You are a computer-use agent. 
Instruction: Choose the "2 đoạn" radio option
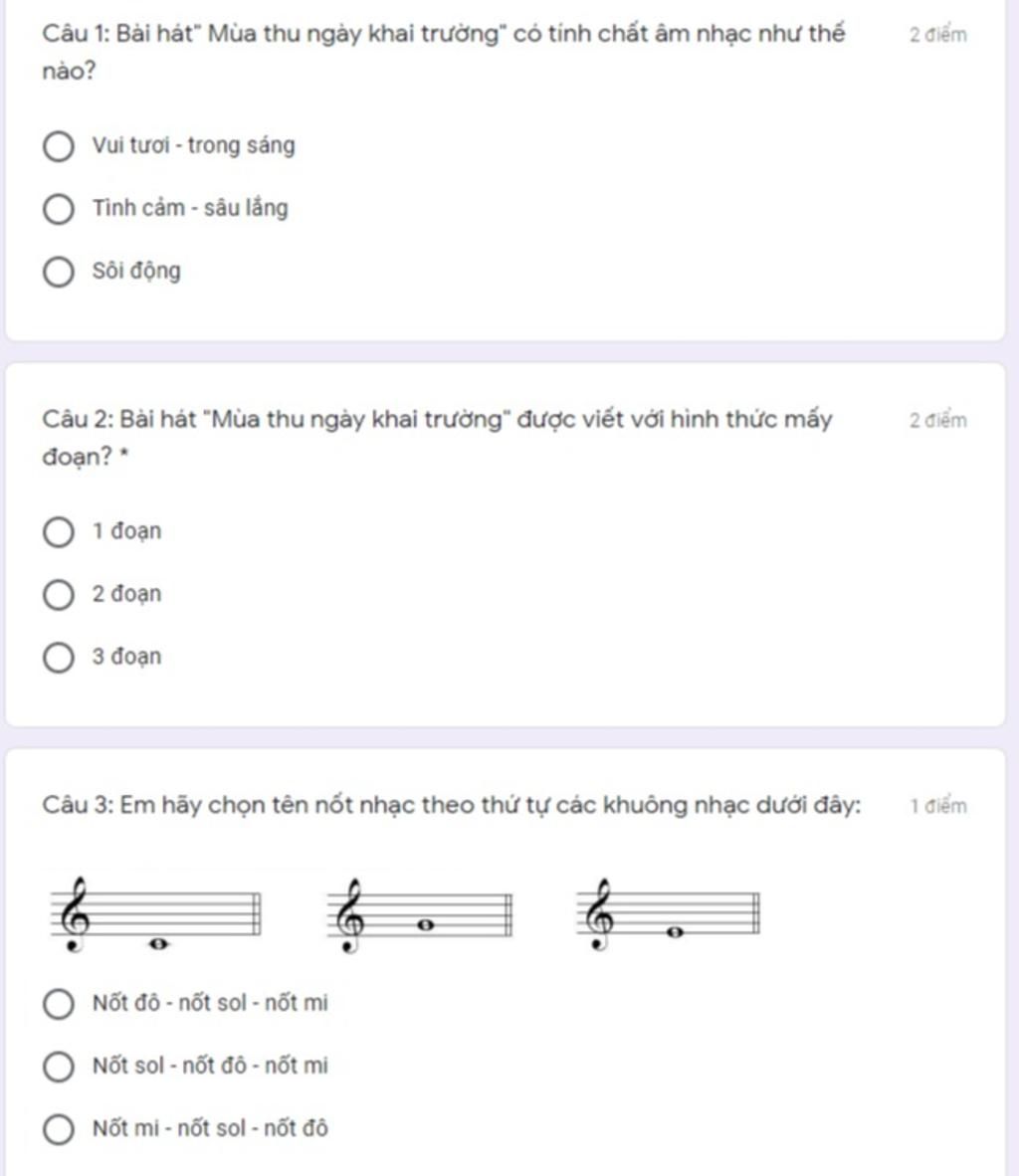(59, 595)
